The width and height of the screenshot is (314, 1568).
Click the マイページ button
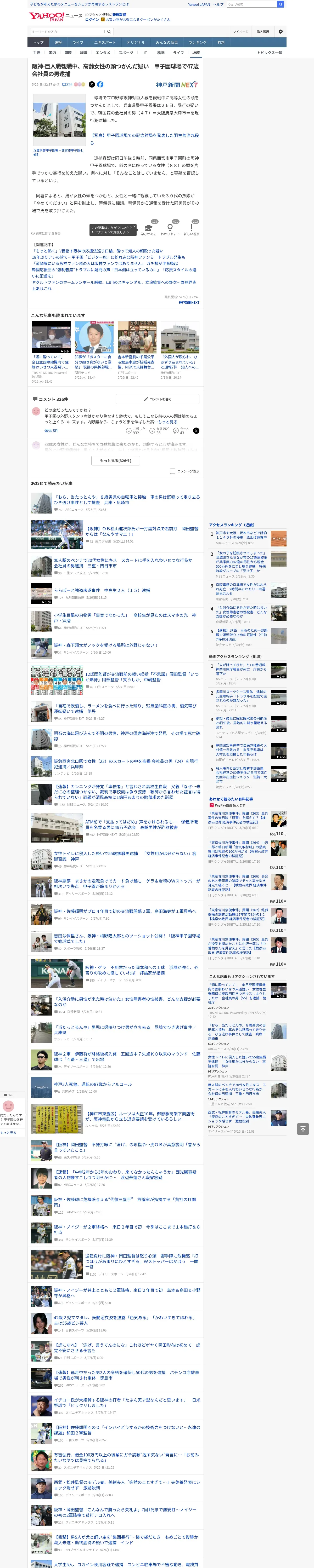[240, 32]
